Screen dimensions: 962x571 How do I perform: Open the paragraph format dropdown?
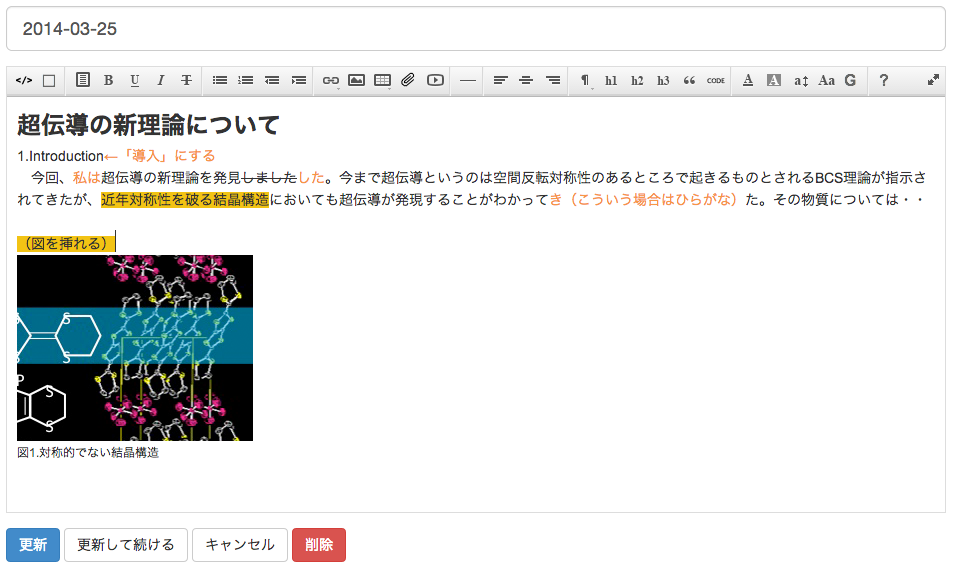coord(585,81)
